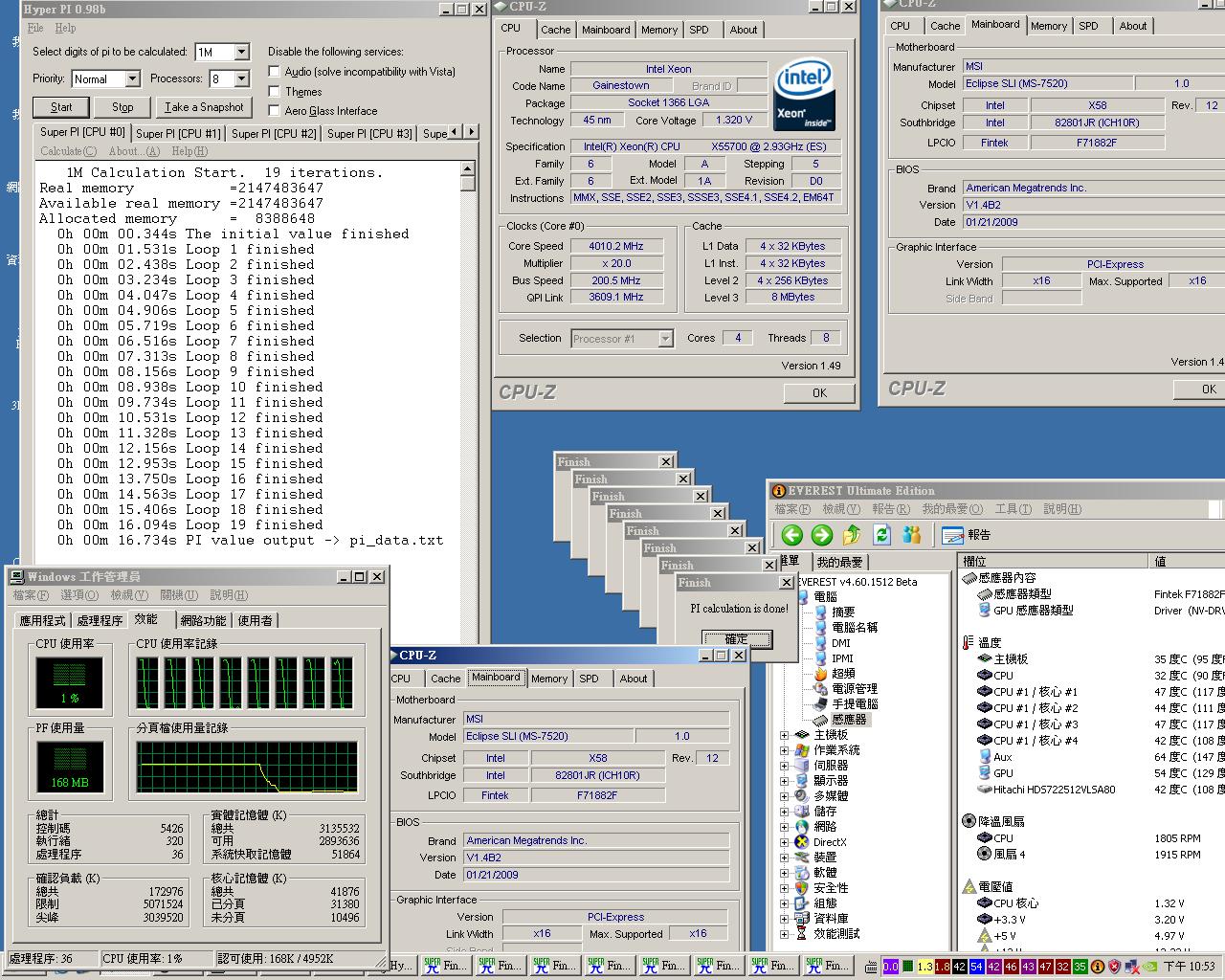Click 溫度 thermometer icon in sensor list
Viewport: 1225px width, 980px height.
coord(969,642)
